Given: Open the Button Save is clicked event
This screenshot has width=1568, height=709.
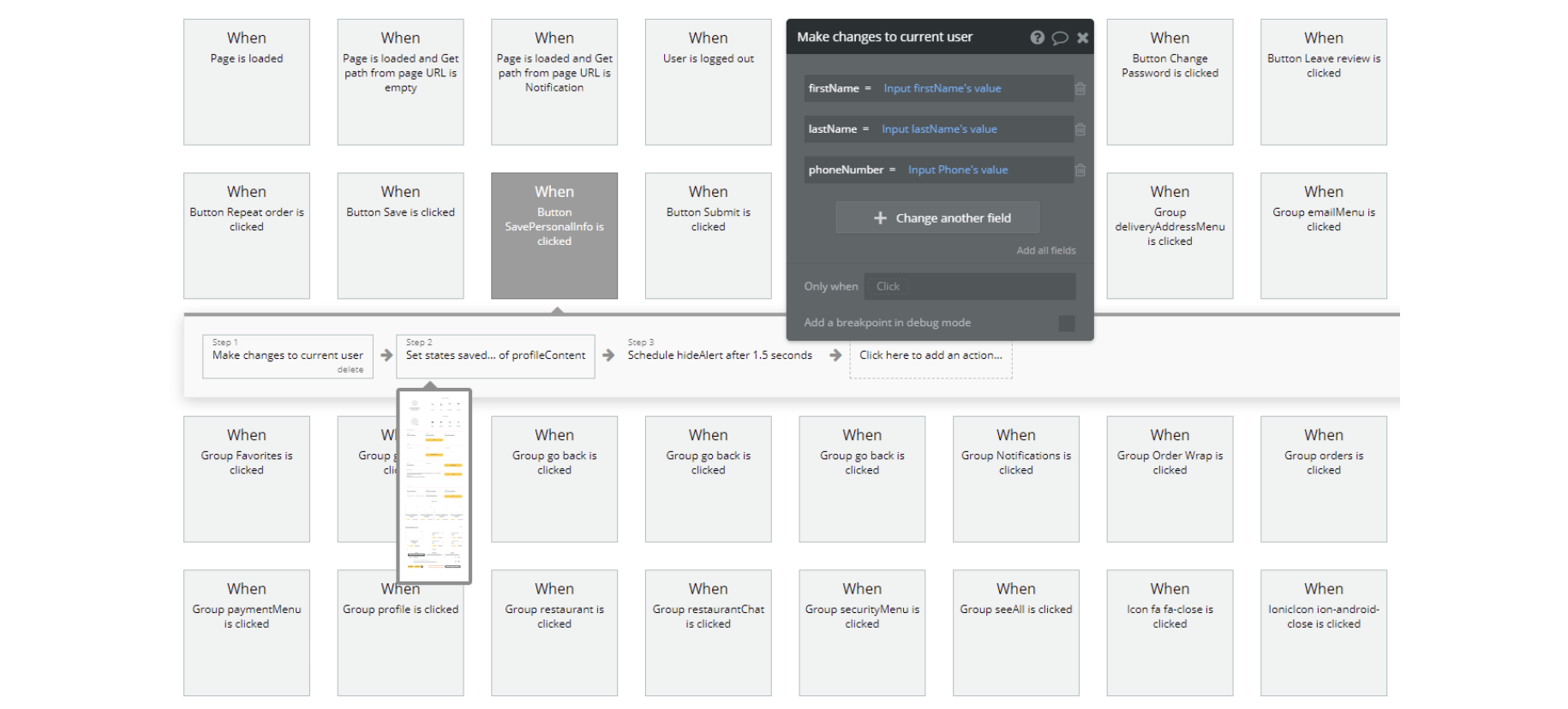Looking at the screenshot, I should (400, 235).
